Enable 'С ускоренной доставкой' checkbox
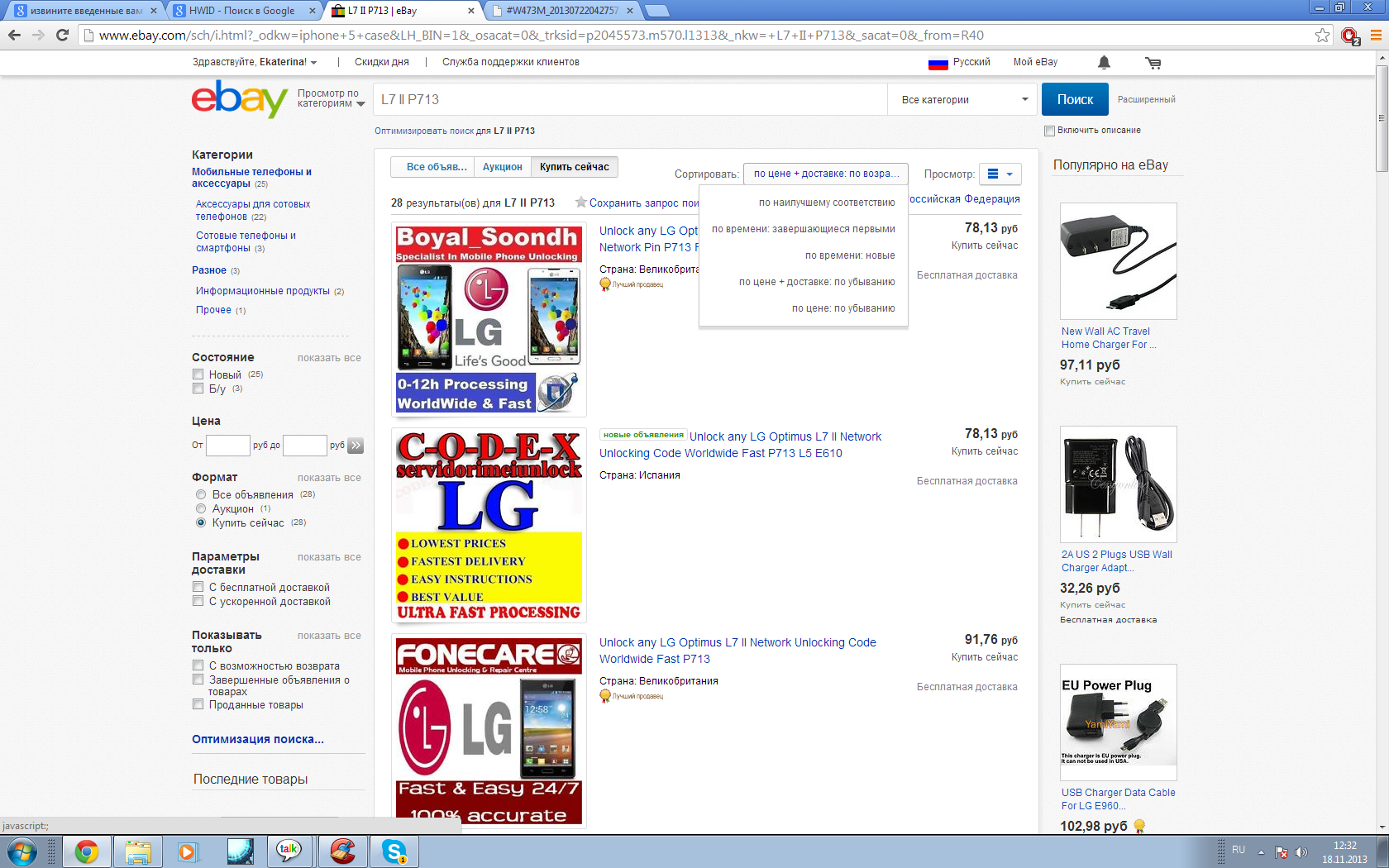Image resolution: width=1389 pixels, height=868 pixels. tap(198, 601)
